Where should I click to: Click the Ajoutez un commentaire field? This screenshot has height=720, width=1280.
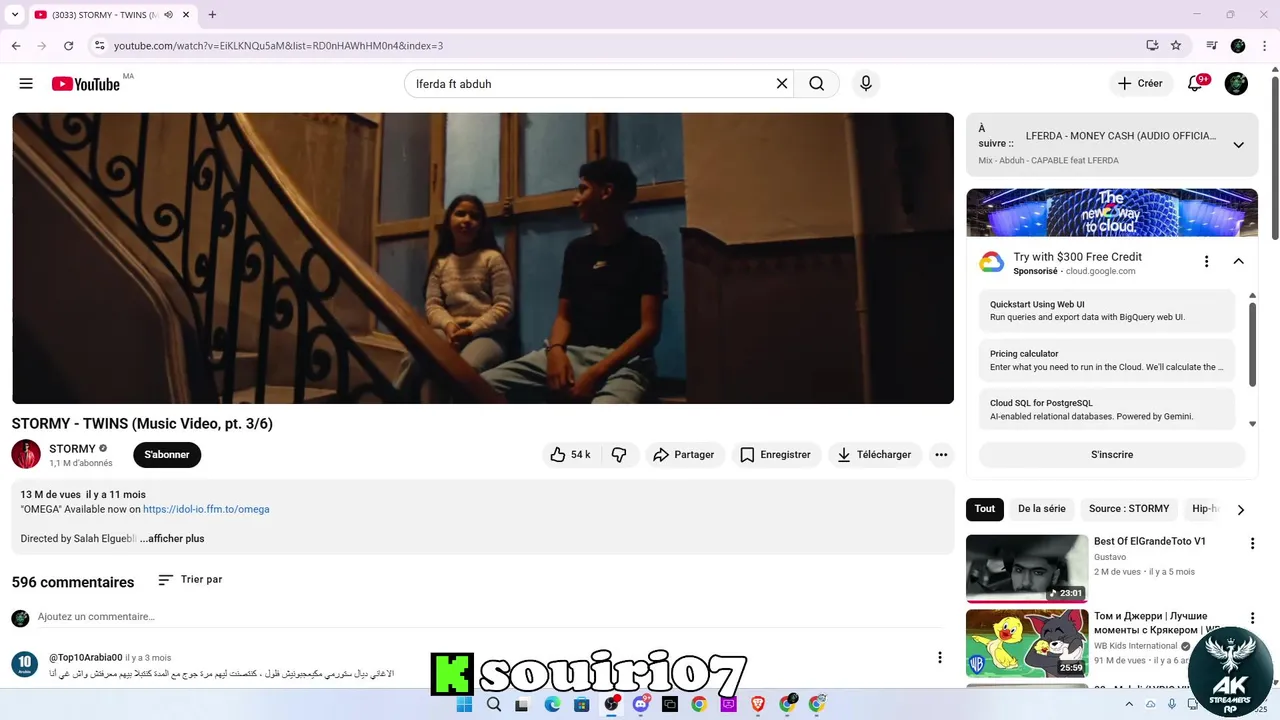tap(490, 617)
